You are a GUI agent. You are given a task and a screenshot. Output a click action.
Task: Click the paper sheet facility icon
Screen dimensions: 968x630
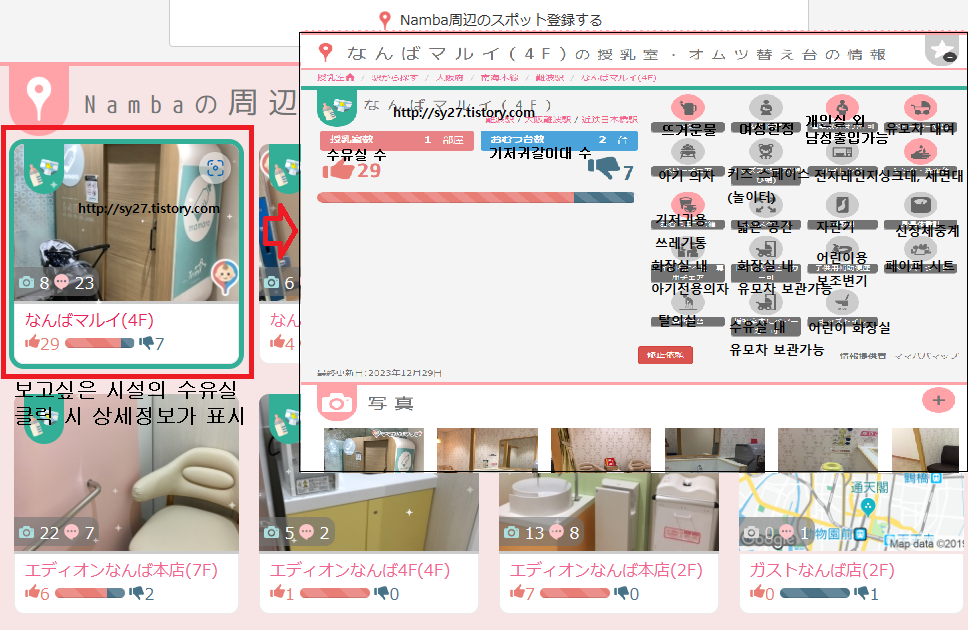(920, 250)
